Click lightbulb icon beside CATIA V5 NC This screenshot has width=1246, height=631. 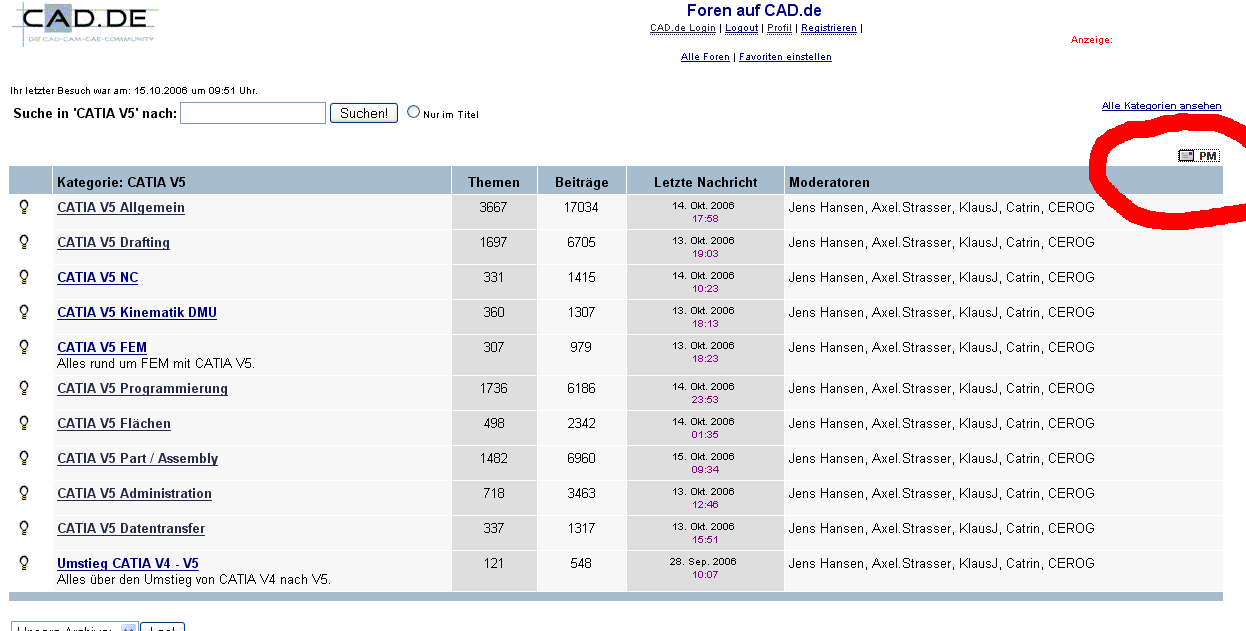click(x=24, y=277)
